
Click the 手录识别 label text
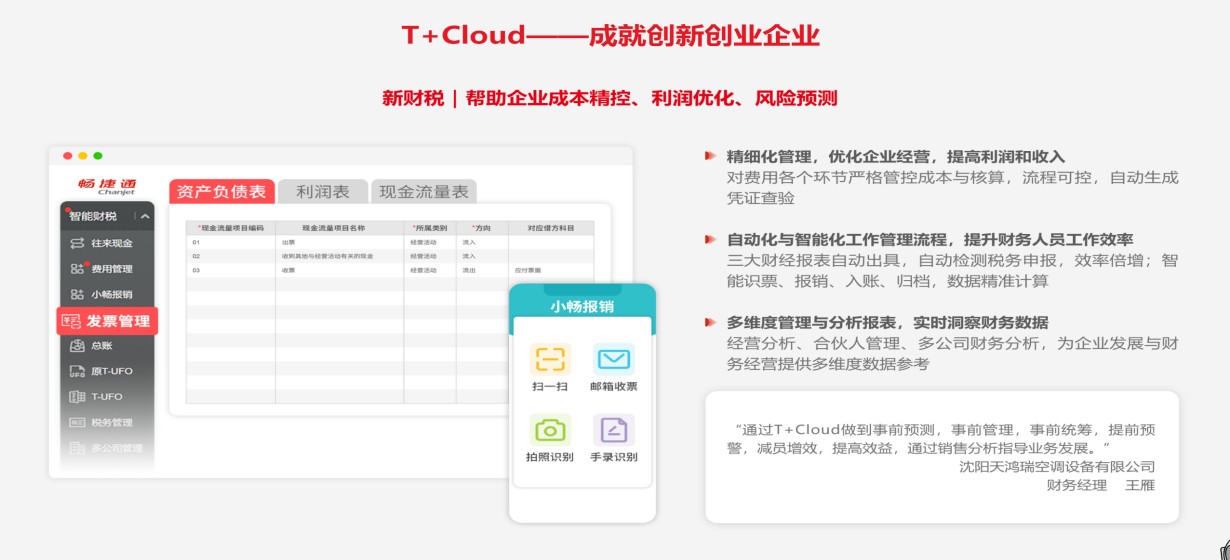(613, 457)
